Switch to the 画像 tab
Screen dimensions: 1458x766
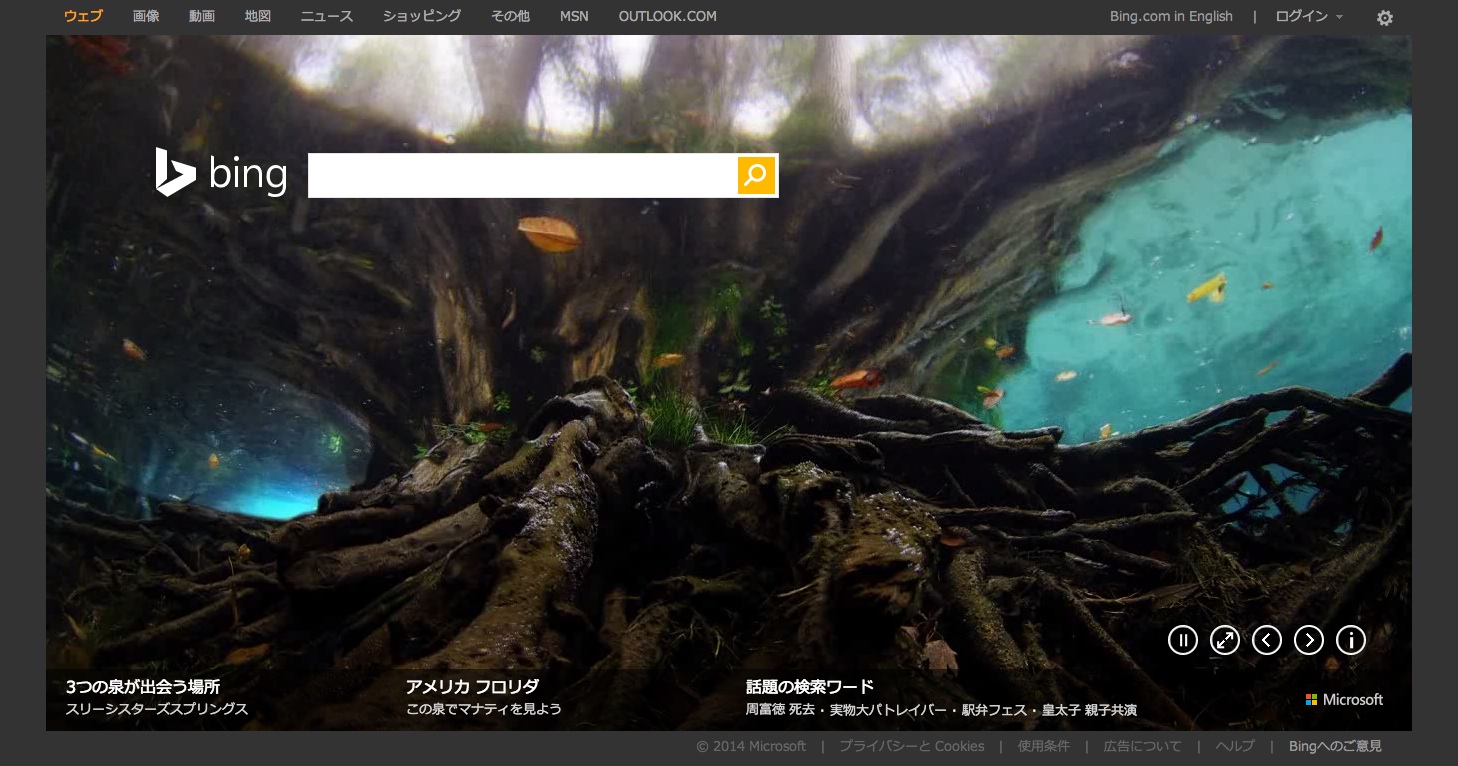(x=146, y=16)
